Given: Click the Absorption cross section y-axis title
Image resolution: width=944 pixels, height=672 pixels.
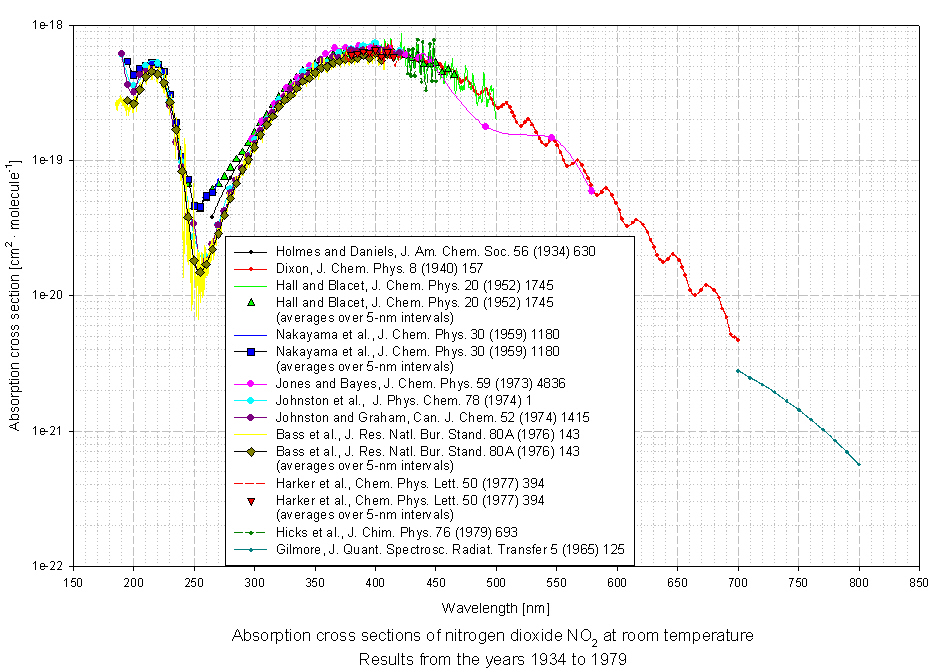Looking at the screenshot, I should (x=15, y=294).
